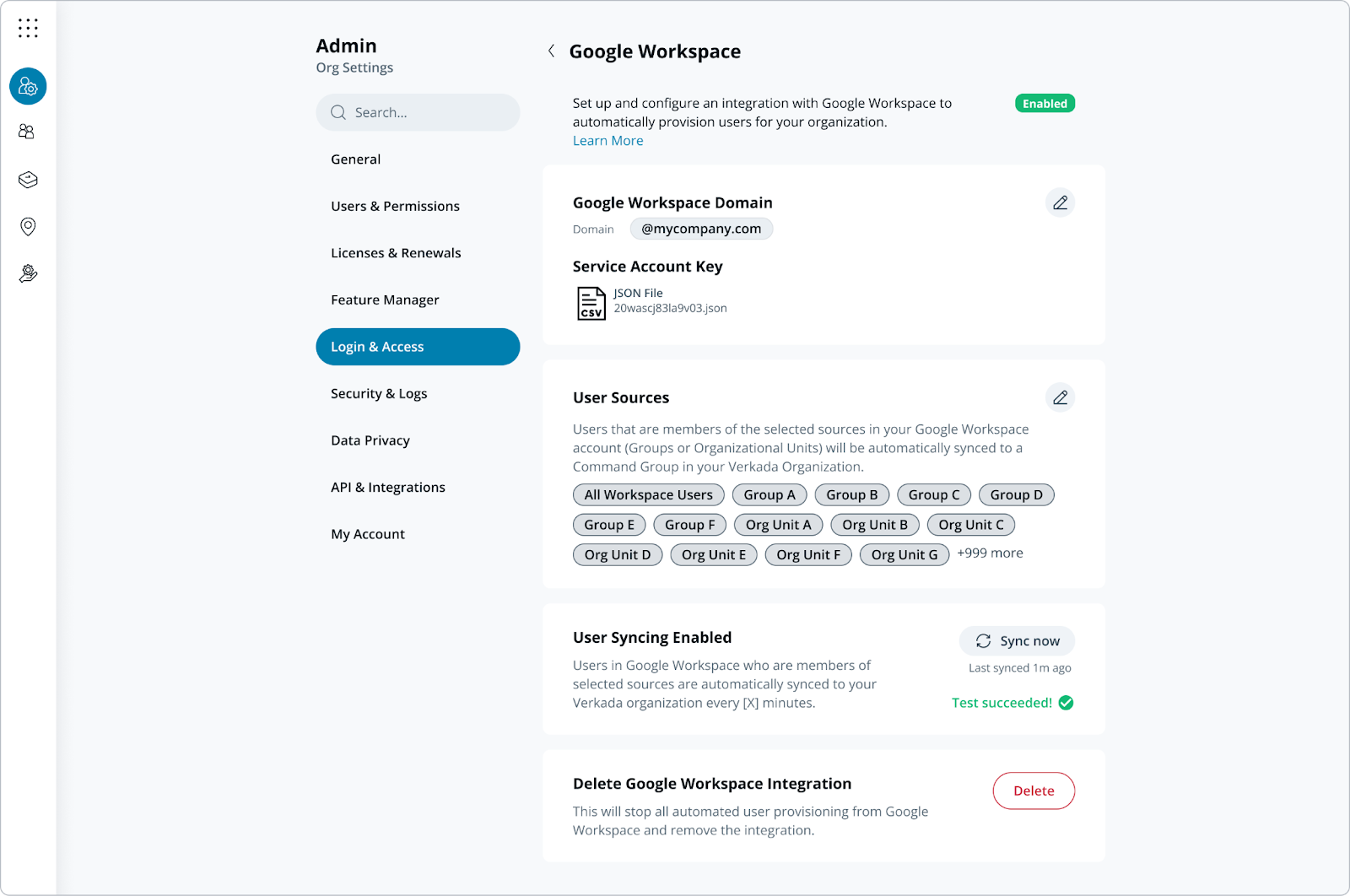Click the Sync now button

(1017, 641)
